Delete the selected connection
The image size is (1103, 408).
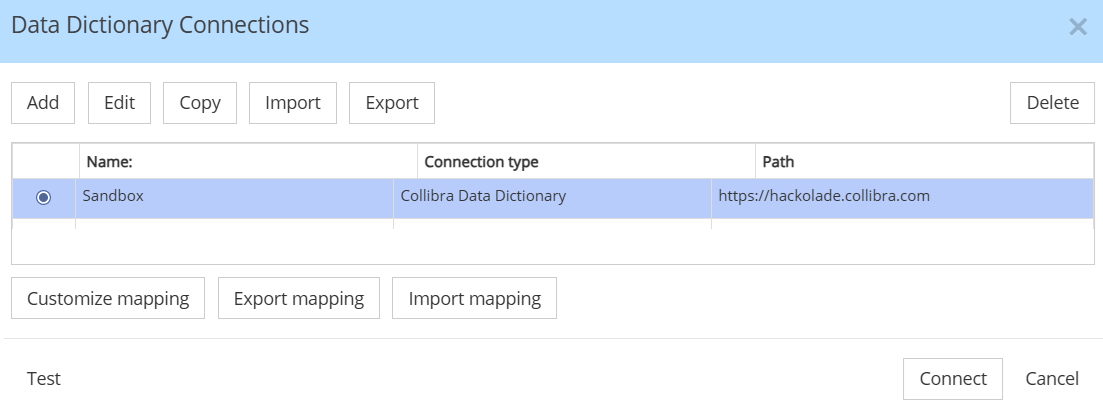tap(1052, 103)
